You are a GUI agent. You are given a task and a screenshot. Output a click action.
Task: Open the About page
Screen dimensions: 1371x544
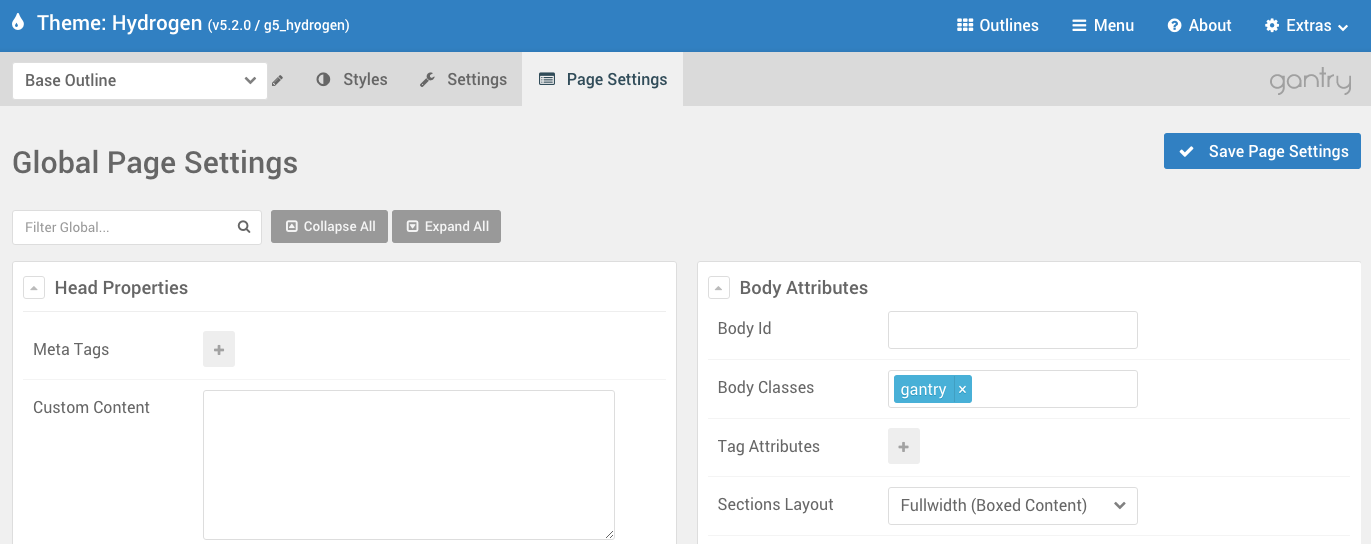[x=1199, y=26]
